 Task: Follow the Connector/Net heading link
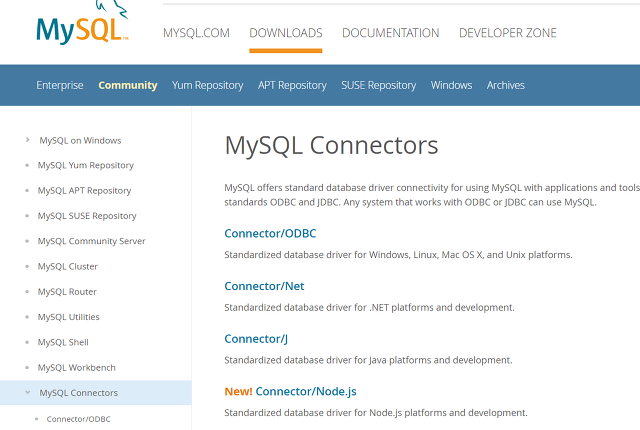(264, 286)
